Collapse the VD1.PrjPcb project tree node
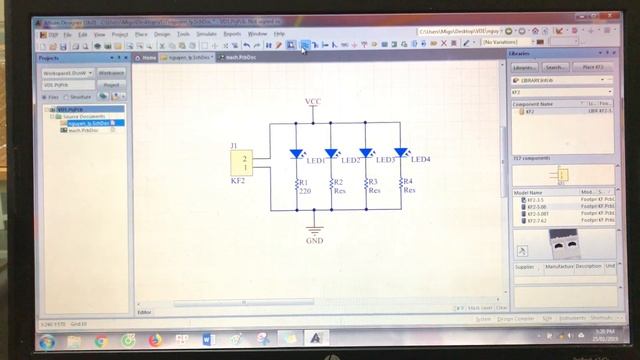Screen dimensions: 640x360 tap(47, 110)
